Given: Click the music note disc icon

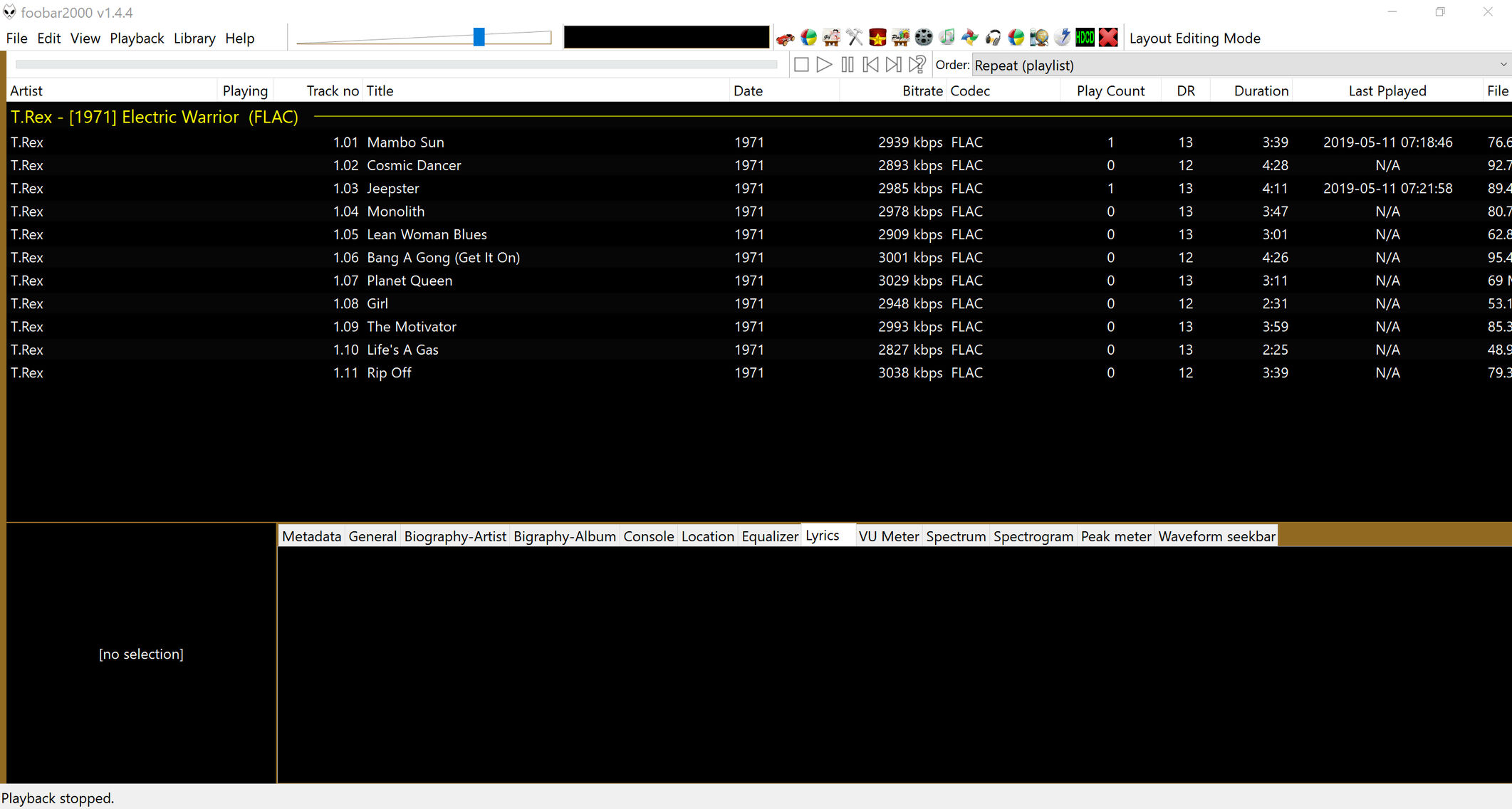Looking at the screenshot, I should pyautogui.click(x=947, y=38).
